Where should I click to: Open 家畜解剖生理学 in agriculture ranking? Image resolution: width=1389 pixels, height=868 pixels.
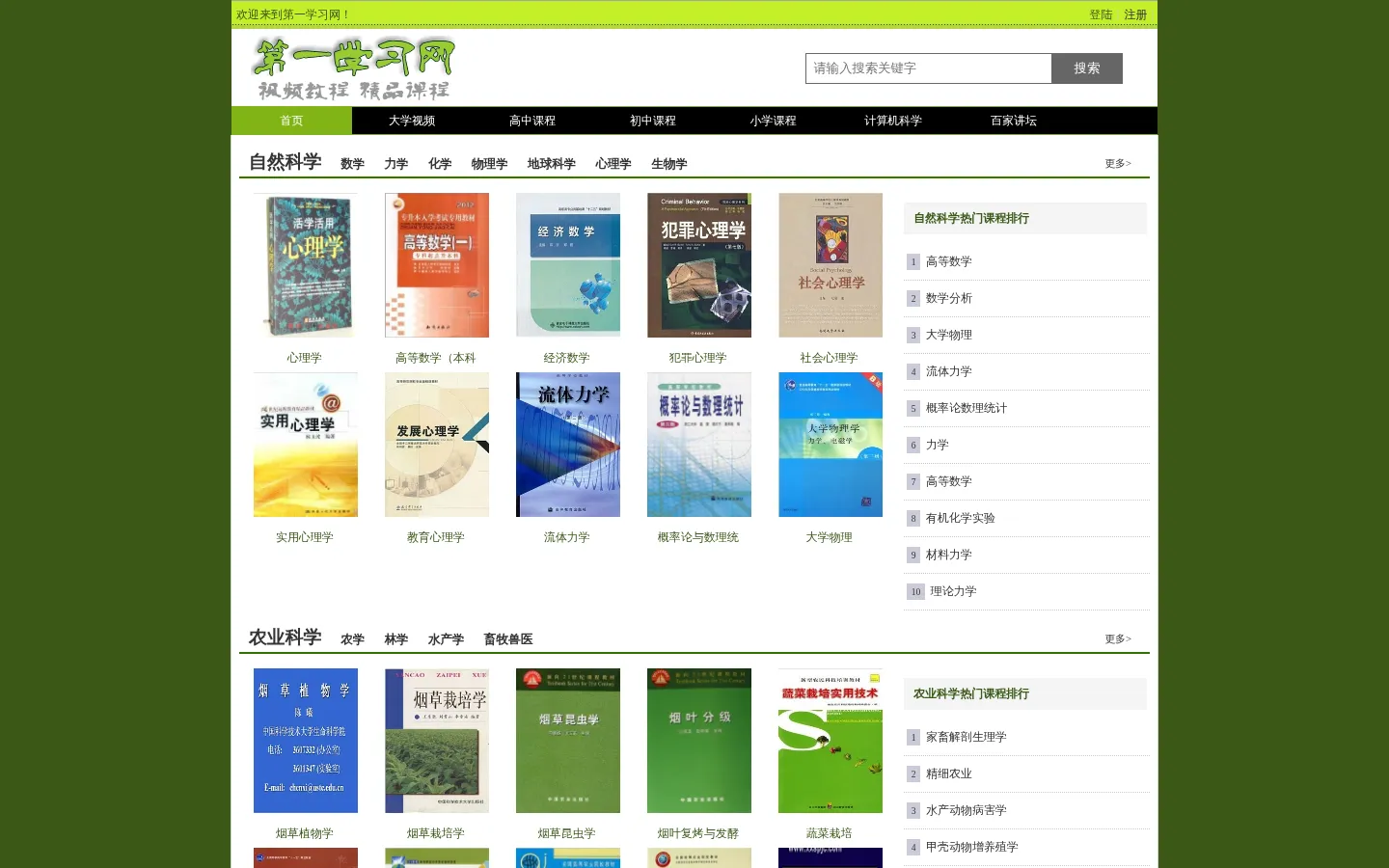click(x=967, y=737)
